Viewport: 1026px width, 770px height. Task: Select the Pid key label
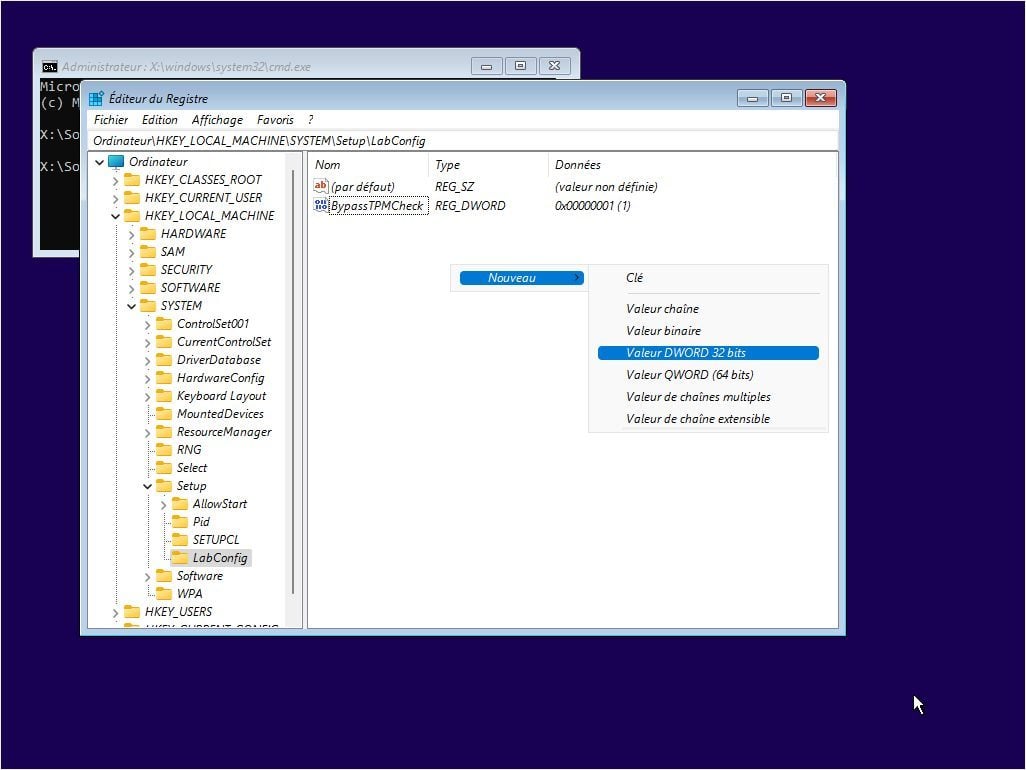(x=201, y=521)
